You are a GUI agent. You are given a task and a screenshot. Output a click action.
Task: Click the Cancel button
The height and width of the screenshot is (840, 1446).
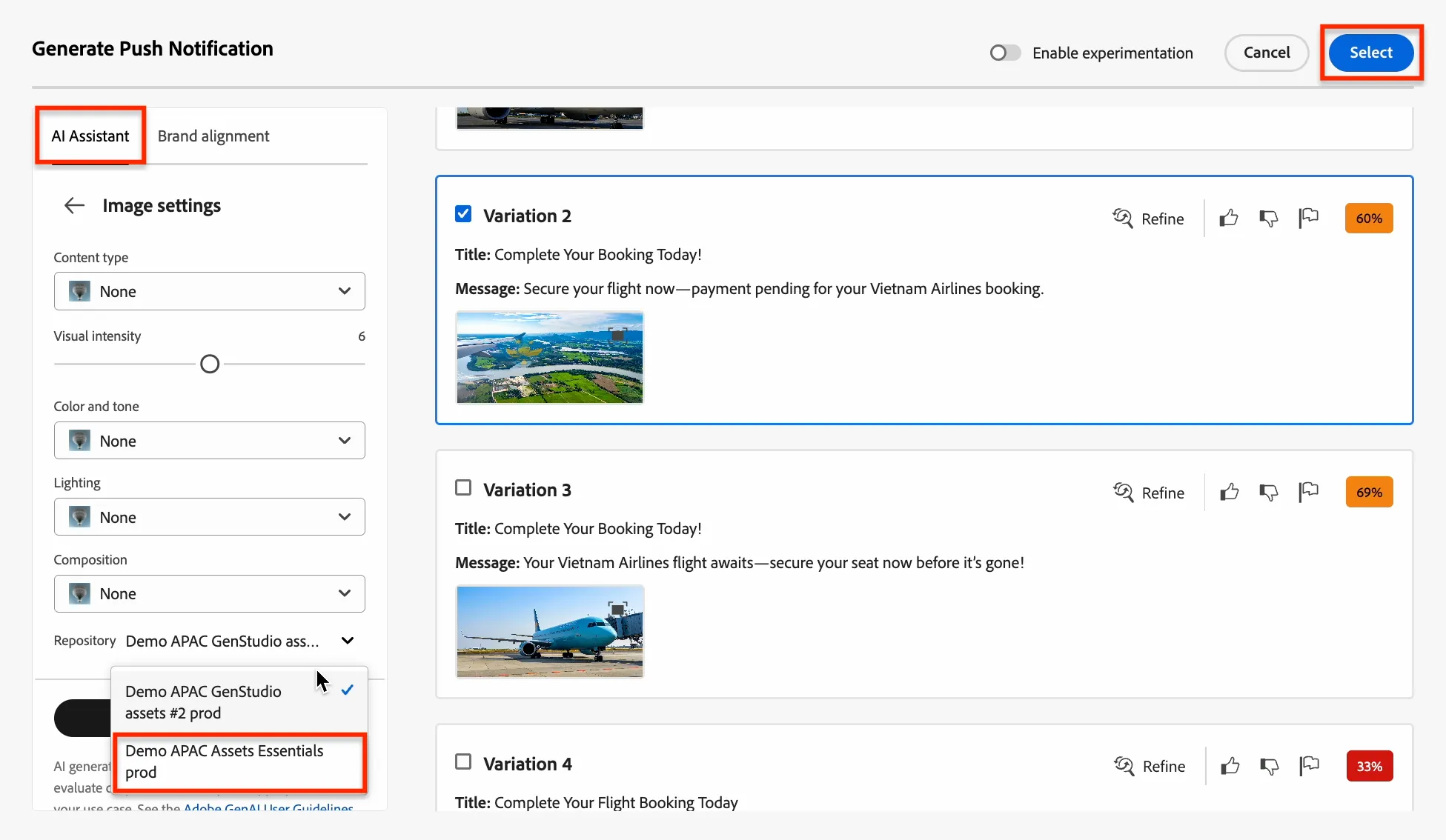1267,53
